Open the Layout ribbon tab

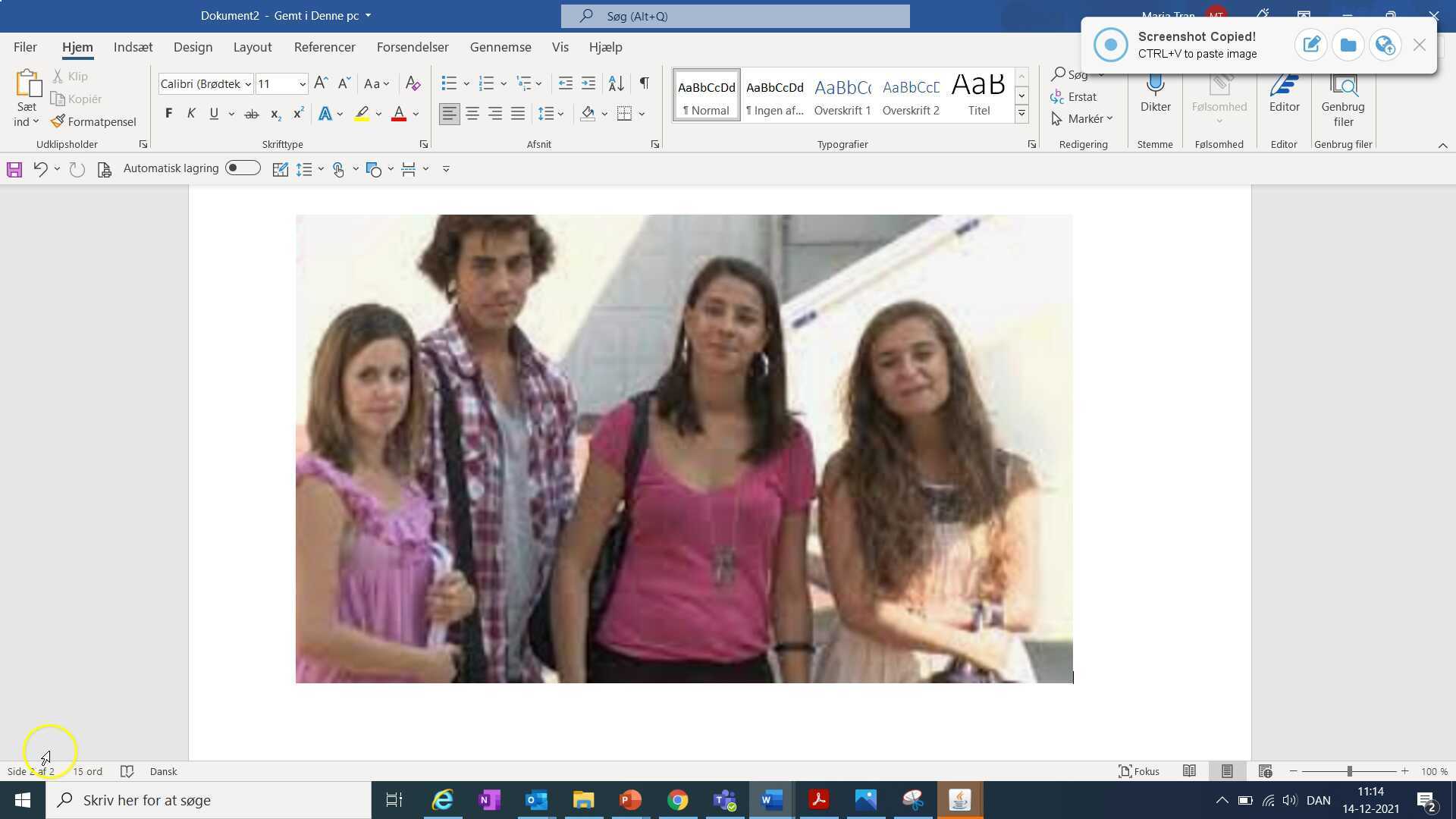[253, 47]
